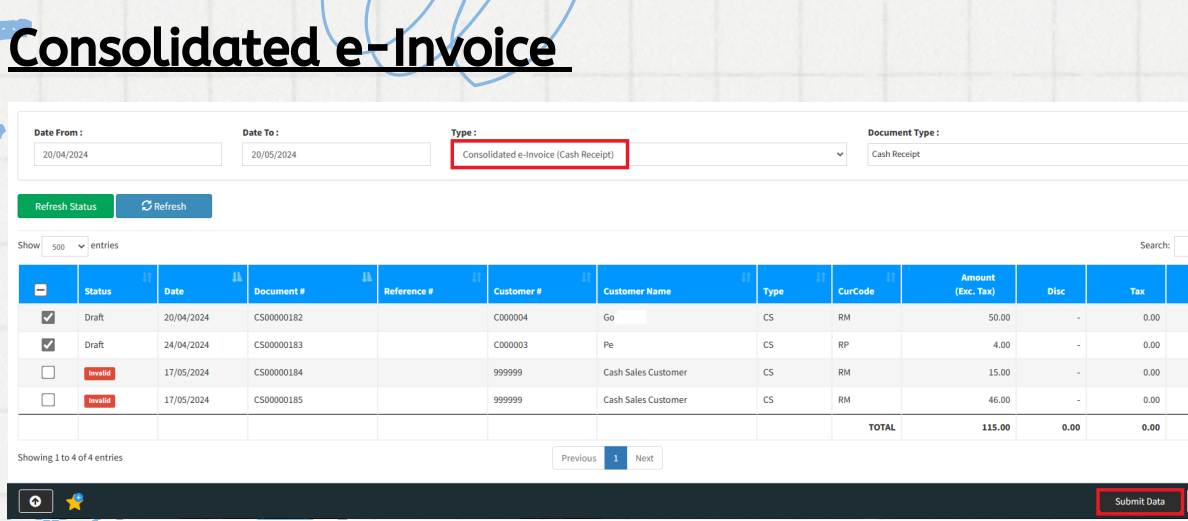
Task: Click the green Refresh Status button
Action: tap(66, 206)
